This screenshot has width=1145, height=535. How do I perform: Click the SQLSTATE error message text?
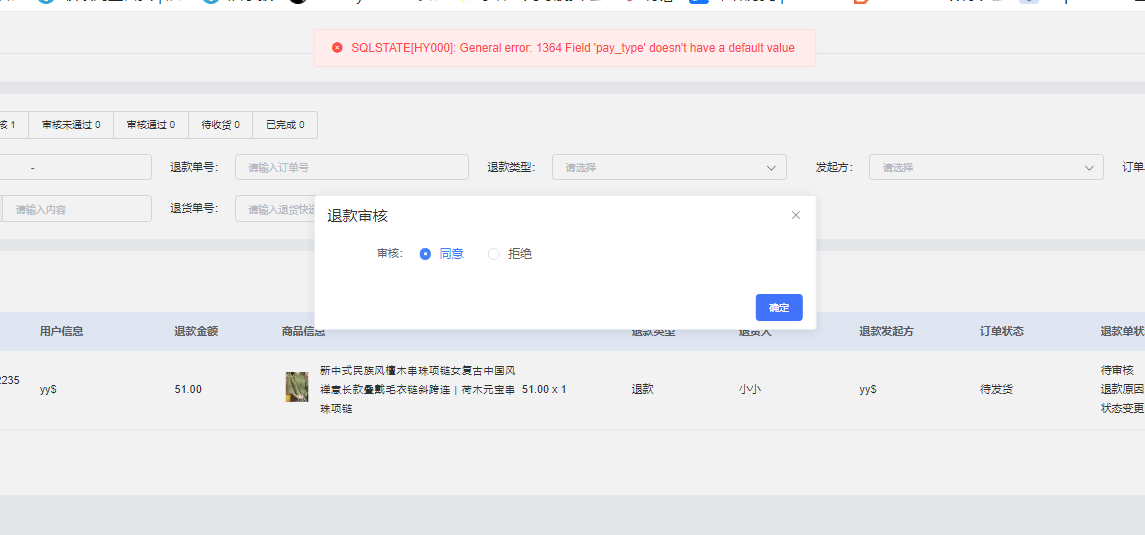tap(572, 48)
